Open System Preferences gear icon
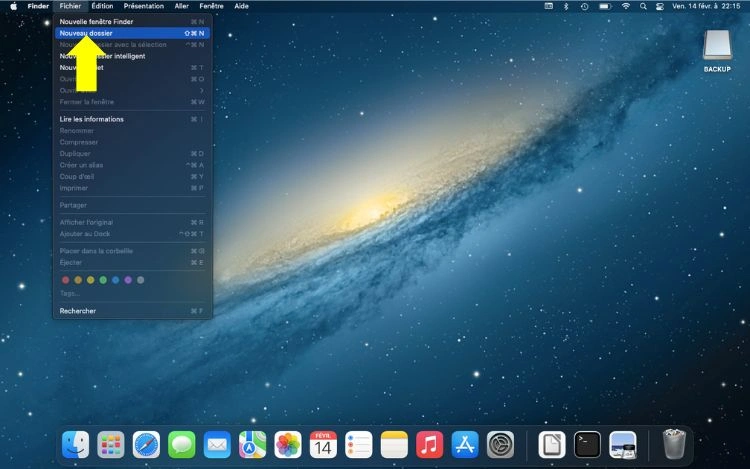 (500, 445)
